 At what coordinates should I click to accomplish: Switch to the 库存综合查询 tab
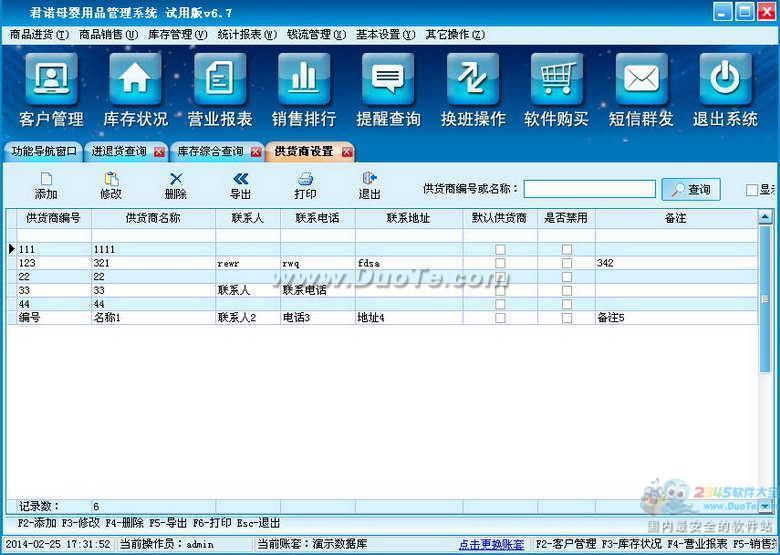click(210, 152)
